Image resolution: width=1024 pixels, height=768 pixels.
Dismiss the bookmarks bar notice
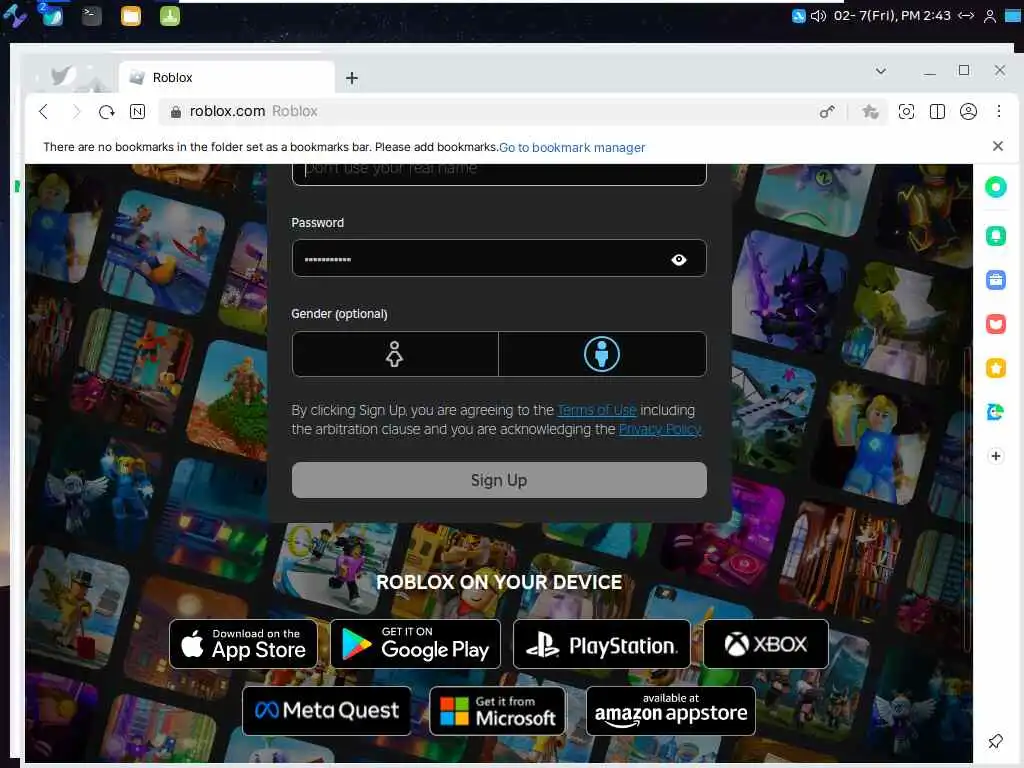[x=997, y=146]
